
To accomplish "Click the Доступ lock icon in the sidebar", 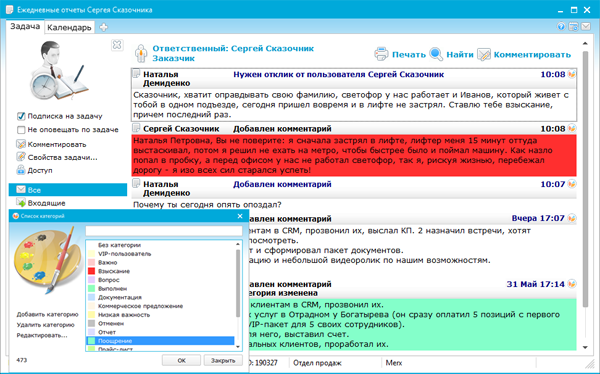I will [21, 170].
